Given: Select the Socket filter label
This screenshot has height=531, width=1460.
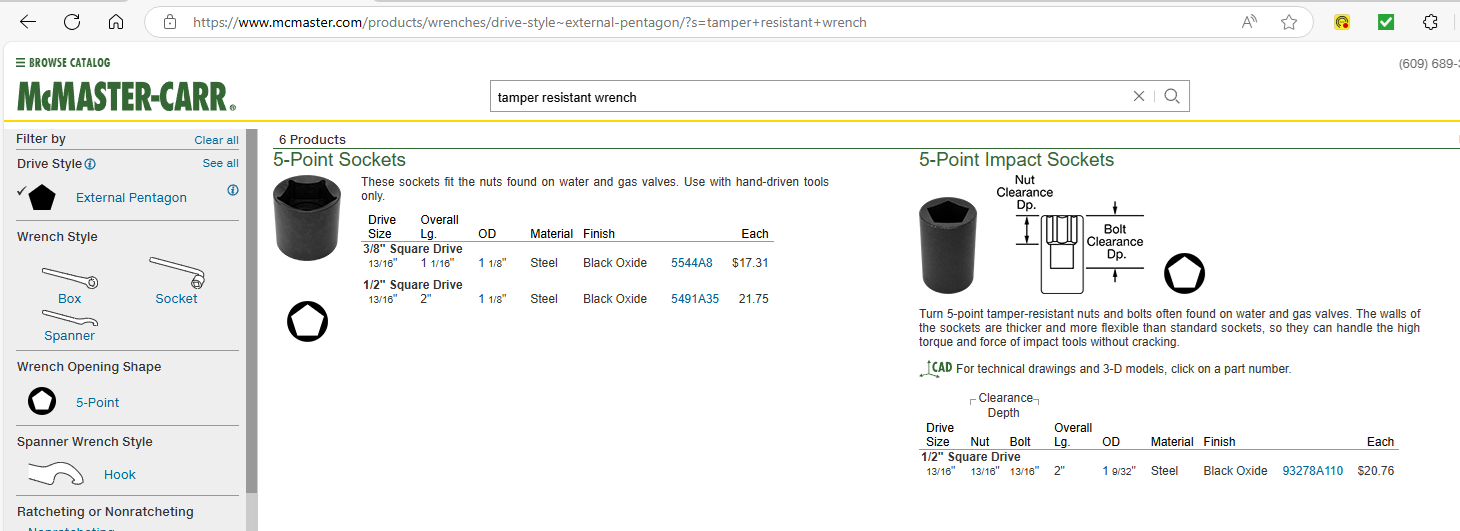Looking at the screenshot, I should 176,299.
